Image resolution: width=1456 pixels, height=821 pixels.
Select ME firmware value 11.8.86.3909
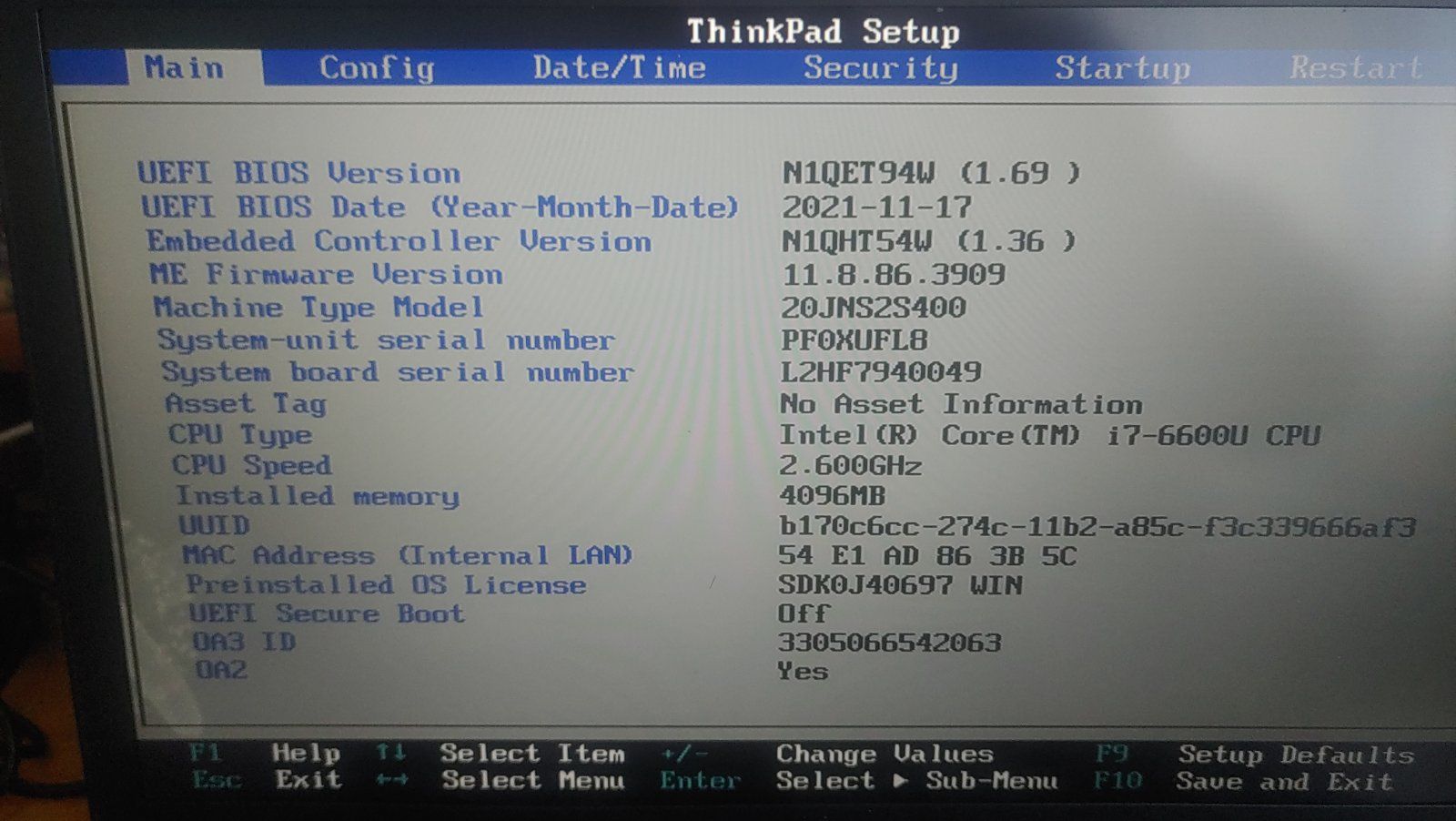click(x=894, y=274)
